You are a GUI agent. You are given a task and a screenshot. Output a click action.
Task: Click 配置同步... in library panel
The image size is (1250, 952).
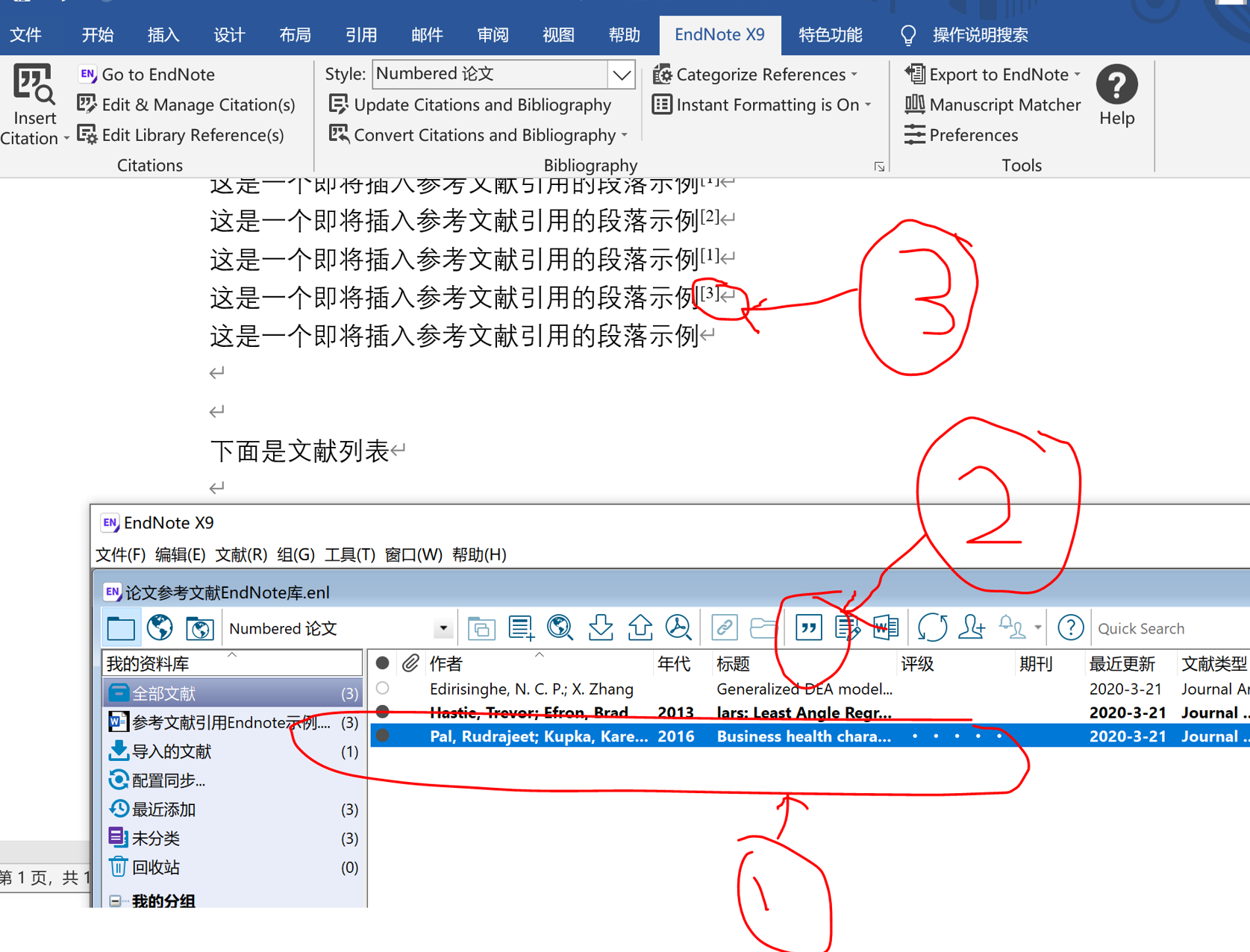(x=158, y=780)
